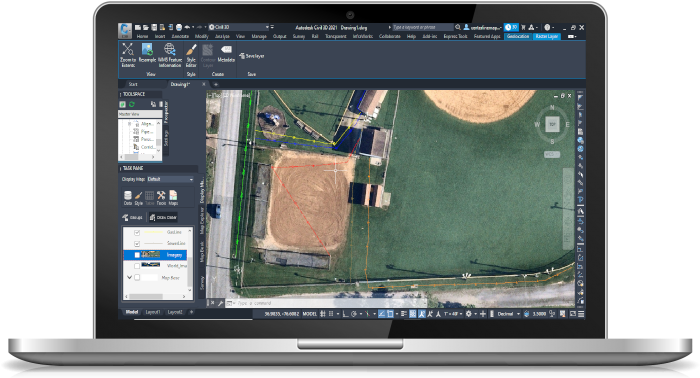Viewport: 700px width, 378px height.
Task: Click the keyword search field
Action: point(422,27)
